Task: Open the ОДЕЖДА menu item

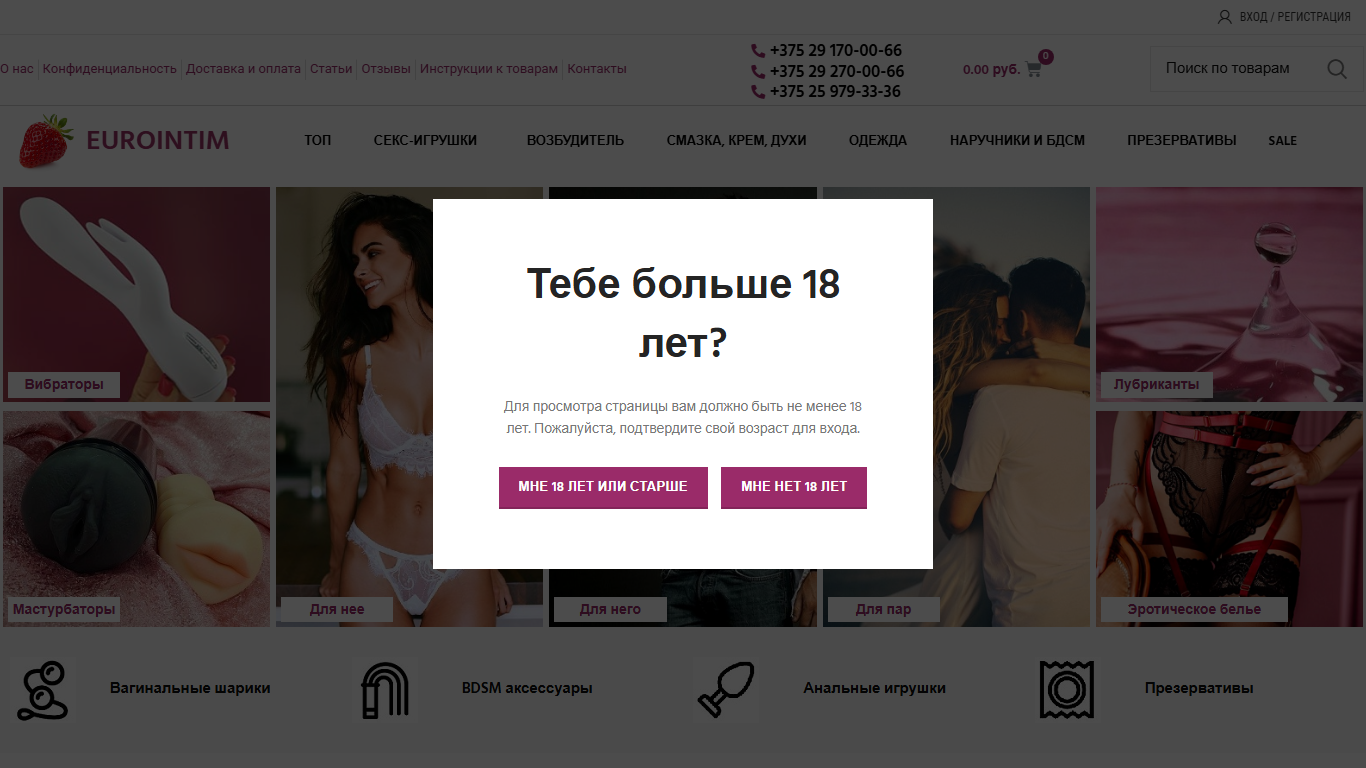Action: [x=878, y=141]
